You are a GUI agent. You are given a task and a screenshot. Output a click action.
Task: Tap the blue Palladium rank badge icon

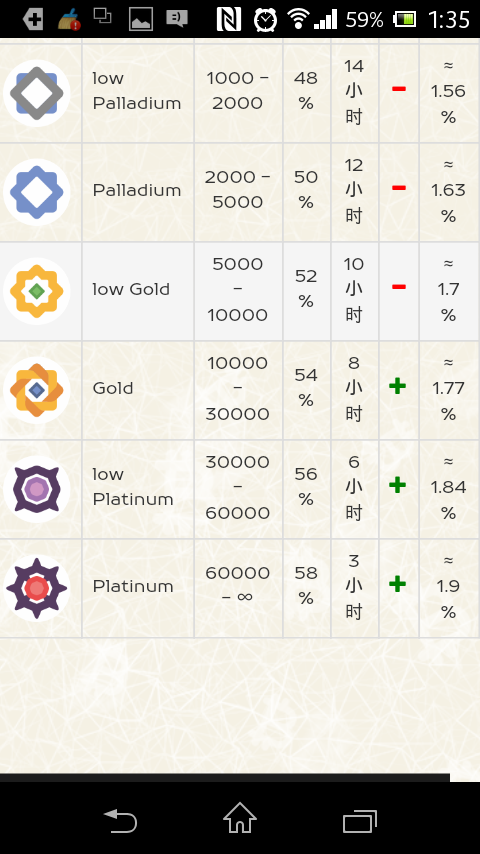click(x=37, y=192)
